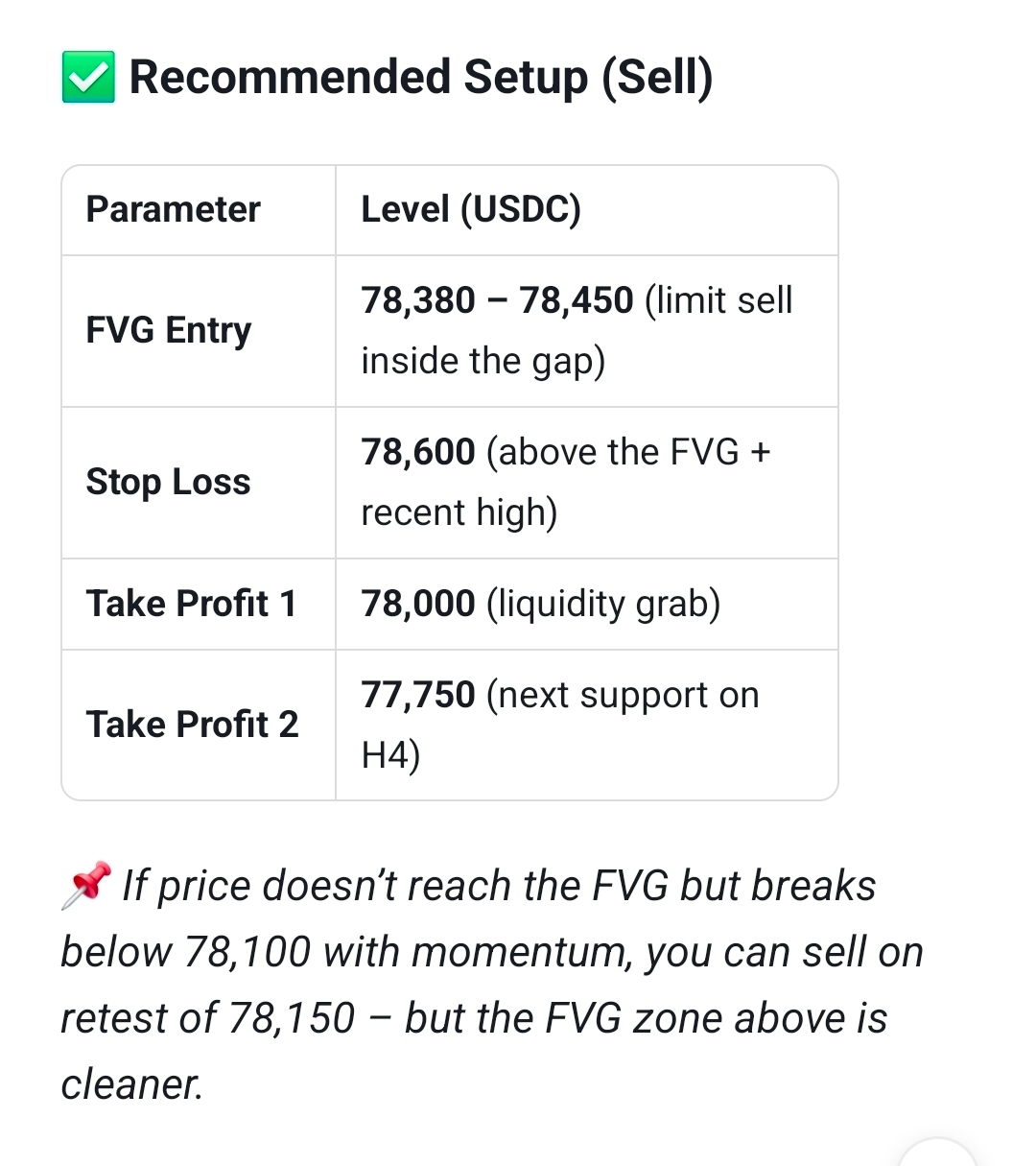Click the '78,380 – 78,450' entry range value
Image resolution: width=1036 pixels, height=1166 pixels.
[497, 300]
